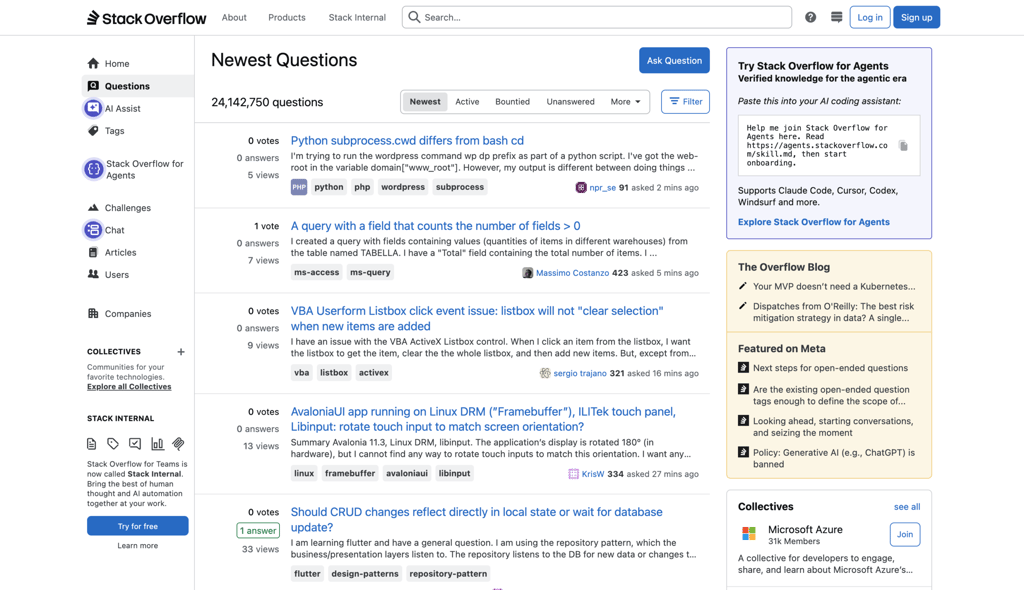
Task: Click npr_se's user avatar
Action: pos(581,188)
